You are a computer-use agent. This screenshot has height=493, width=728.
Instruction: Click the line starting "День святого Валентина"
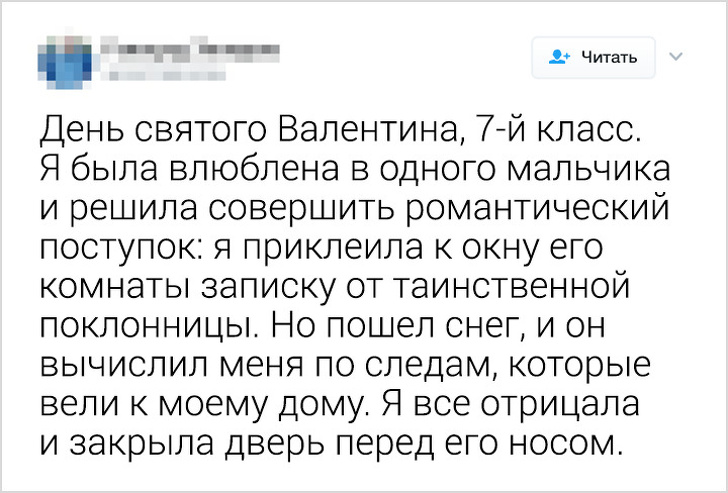click(336, 132)
